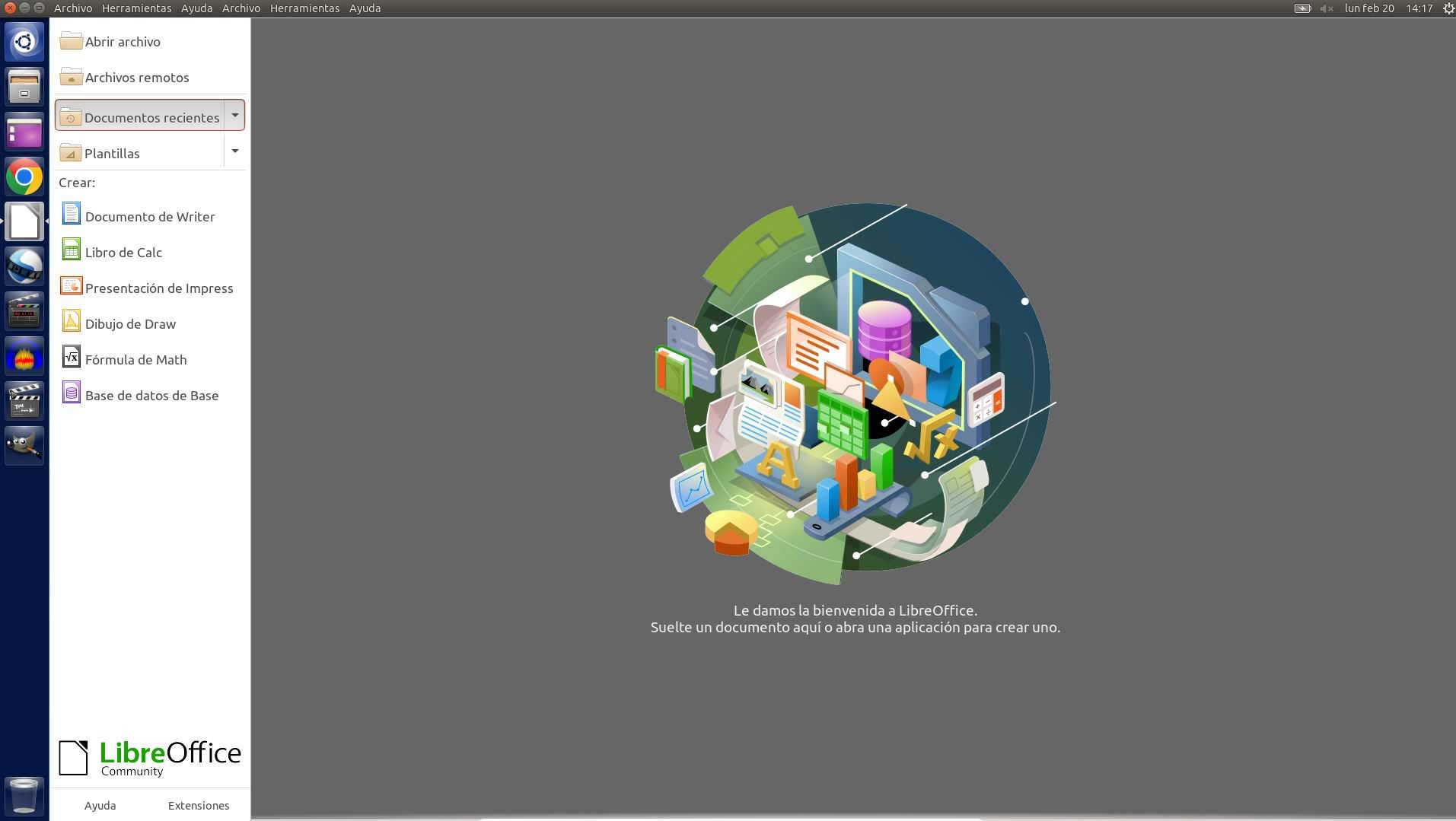Click the muted volume indicator
The width and height of the screenshot is (1456, 821).
click(x=1327, y=8)
